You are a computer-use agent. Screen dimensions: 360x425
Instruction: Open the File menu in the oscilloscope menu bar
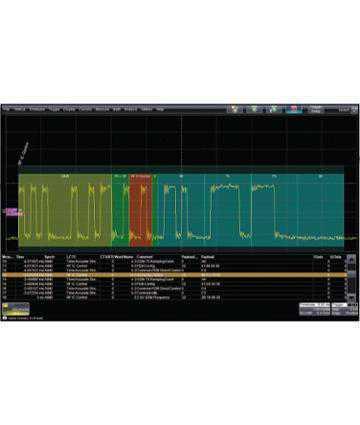point(7,109)
